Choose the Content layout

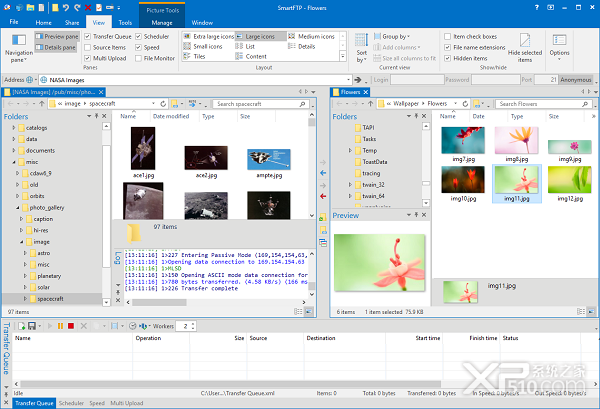tap(251, 56)
